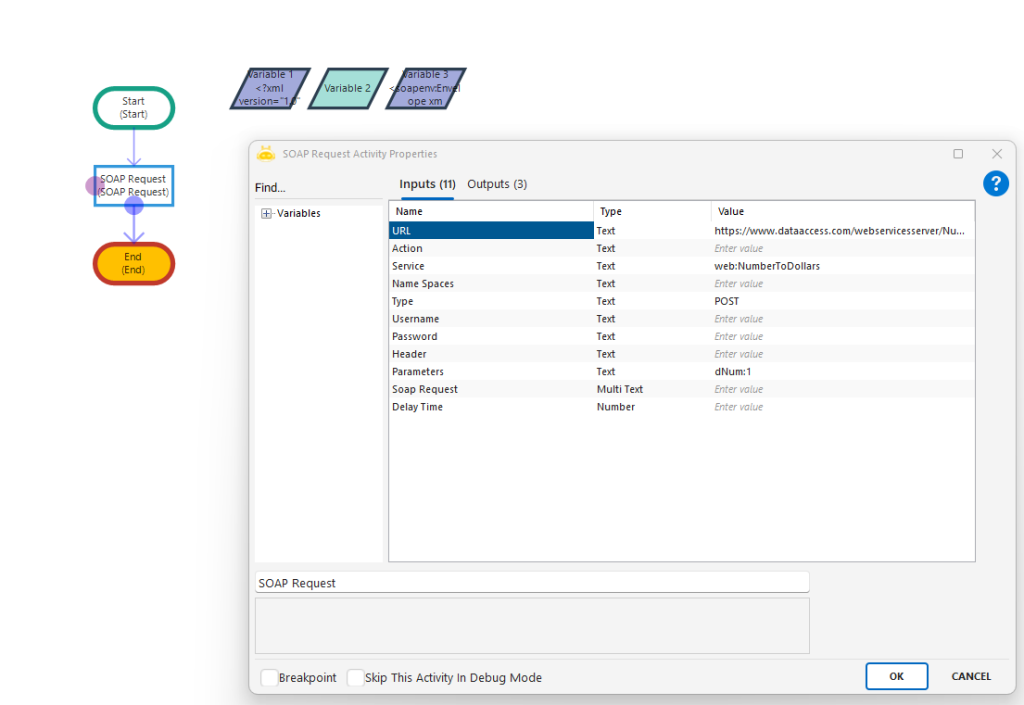
Task: Click the blue help question mark icon
Action: [x=995, y=183]
